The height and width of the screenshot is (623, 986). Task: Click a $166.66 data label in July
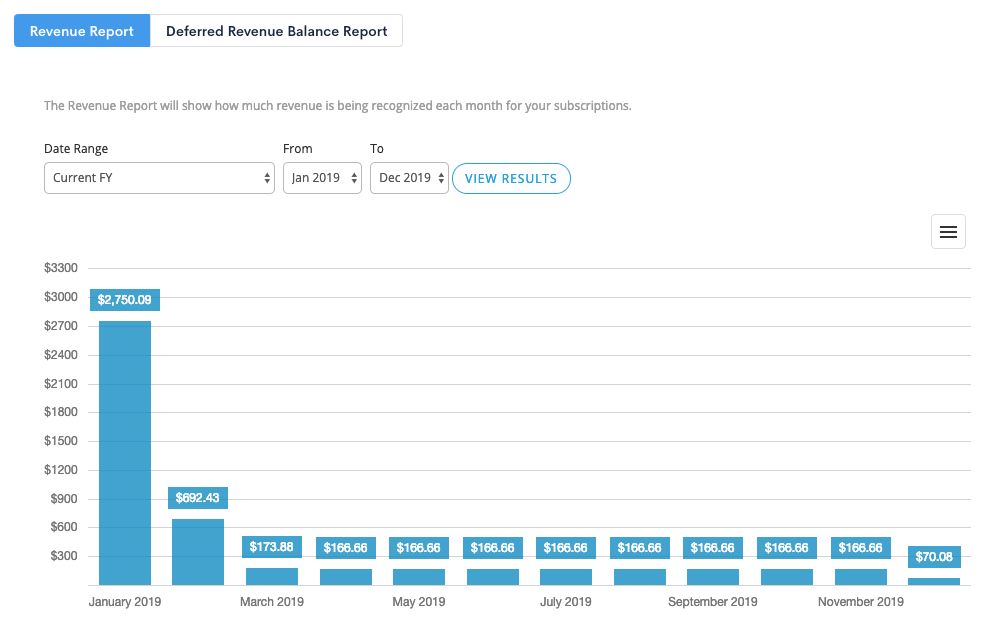565,547
